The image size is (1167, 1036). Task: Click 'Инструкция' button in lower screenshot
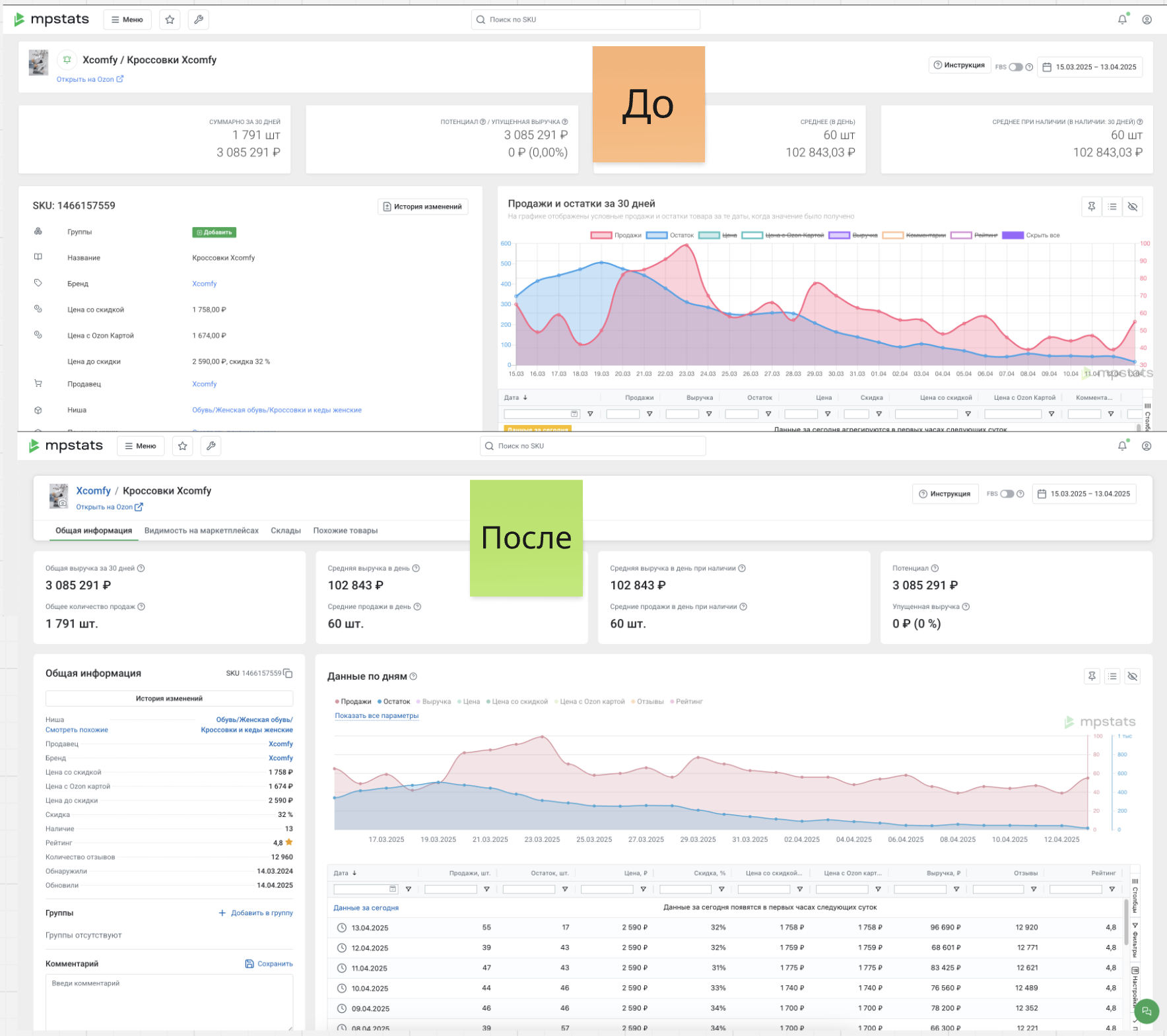[x=945, y=494]
